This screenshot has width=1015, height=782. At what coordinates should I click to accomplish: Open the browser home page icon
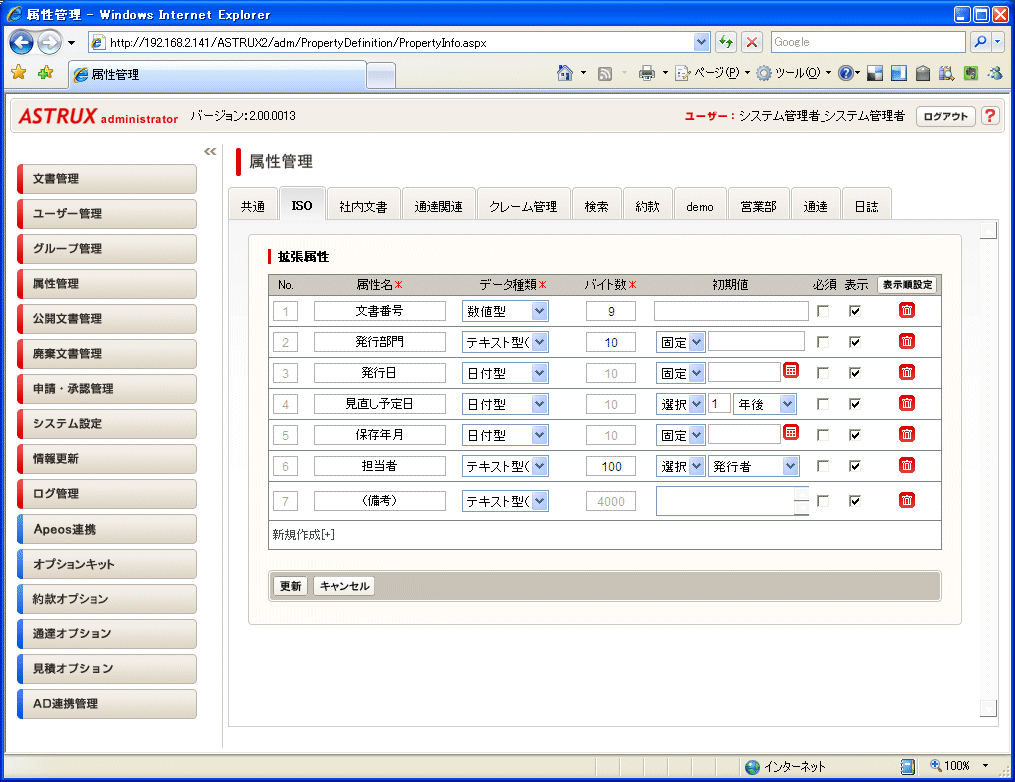565,73
